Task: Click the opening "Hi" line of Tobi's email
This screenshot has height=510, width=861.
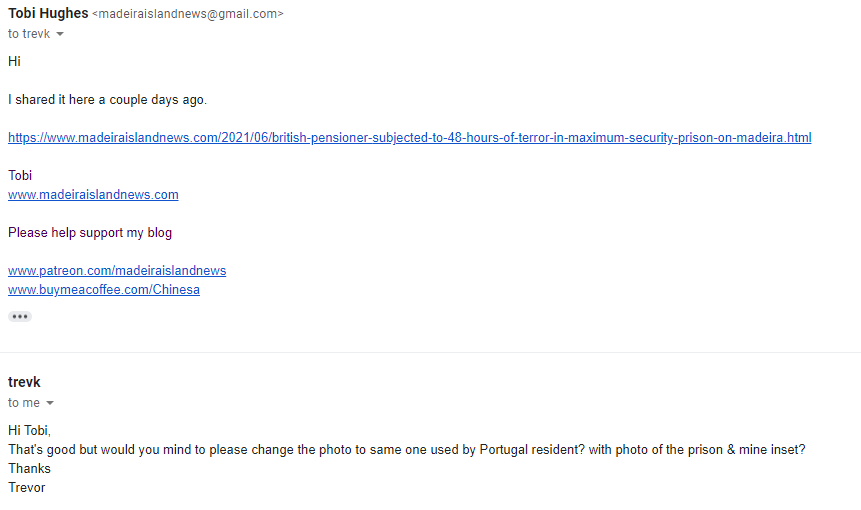Action: coord(14,61)
